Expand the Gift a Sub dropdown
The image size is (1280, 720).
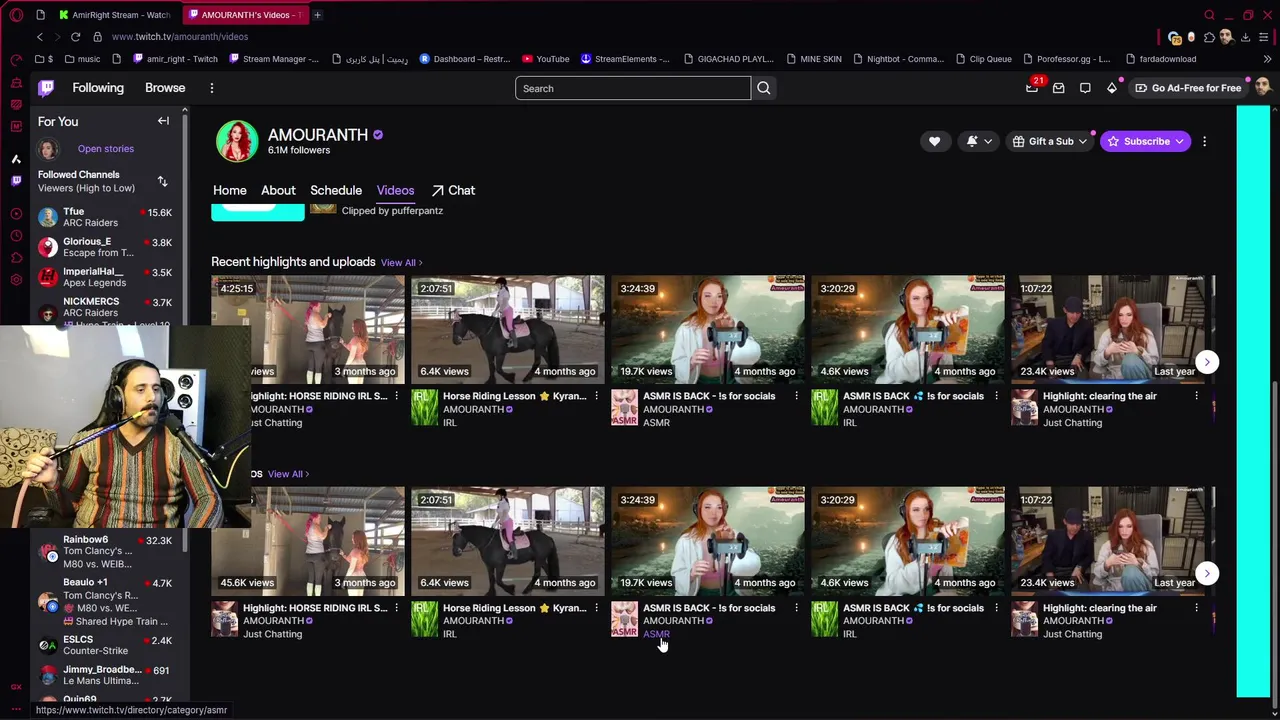click(x=1050, y=141)
